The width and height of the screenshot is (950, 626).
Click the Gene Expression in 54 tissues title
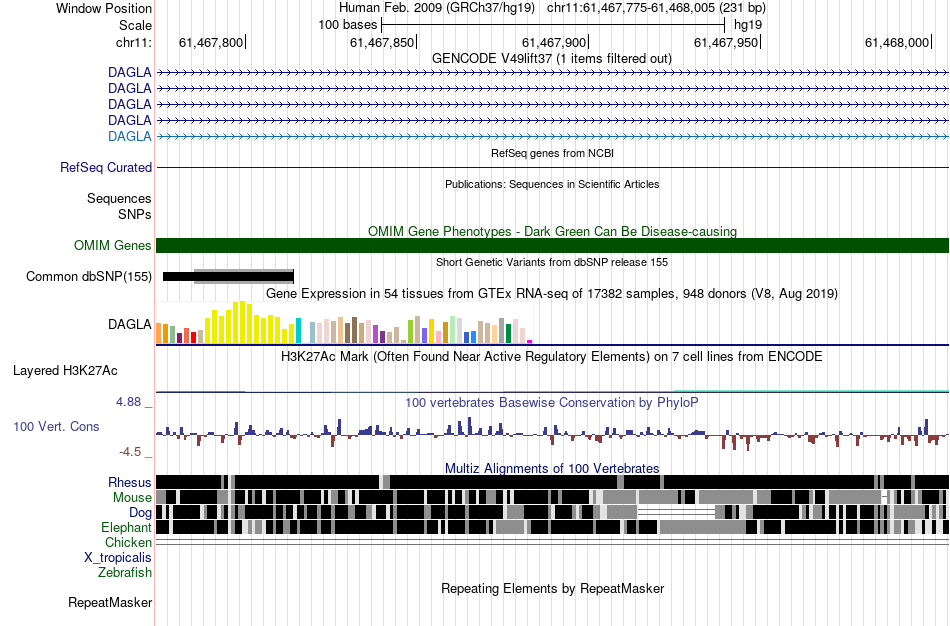click(552, 294)
